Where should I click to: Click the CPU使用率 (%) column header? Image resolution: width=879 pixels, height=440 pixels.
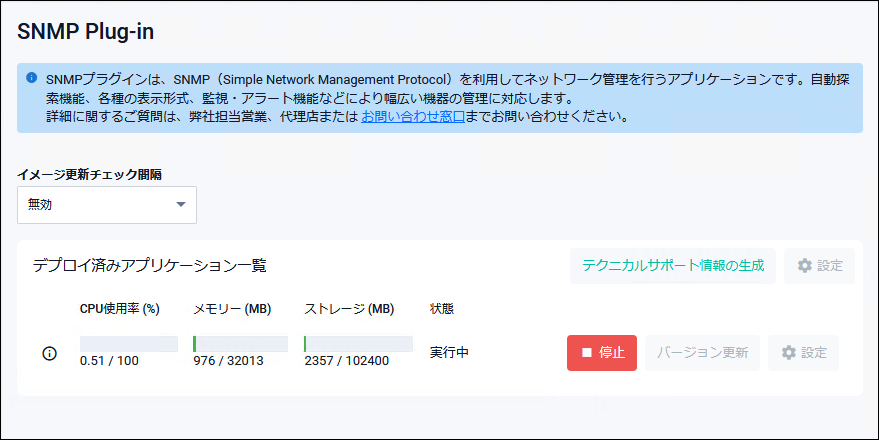tap(120, 309)
